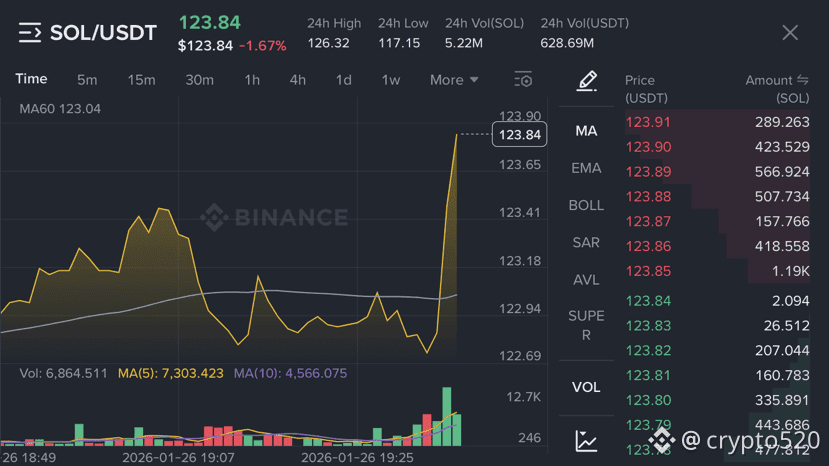The image size is (829, 466).
Task: Switch to the 1h timeframe
Action: tap(252, 80)
